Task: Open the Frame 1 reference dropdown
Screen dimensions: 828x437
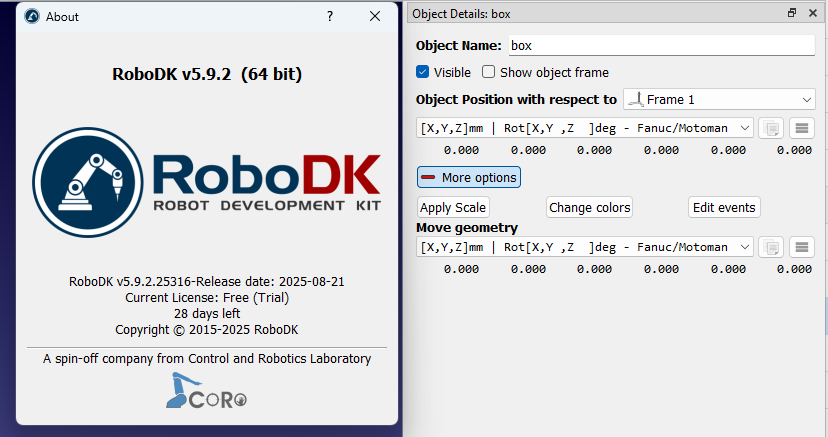Action: pyautogui.click(x=719, y=99)
